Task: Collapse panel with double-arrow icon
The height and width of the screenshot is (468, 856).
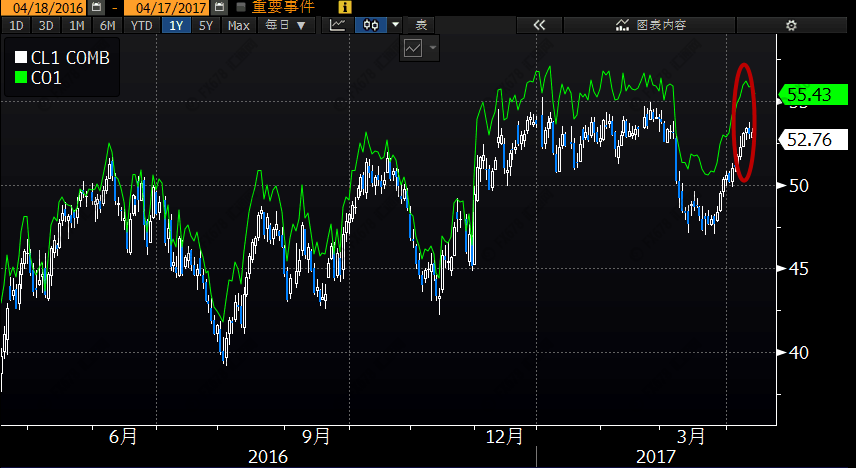Action: 539,25
